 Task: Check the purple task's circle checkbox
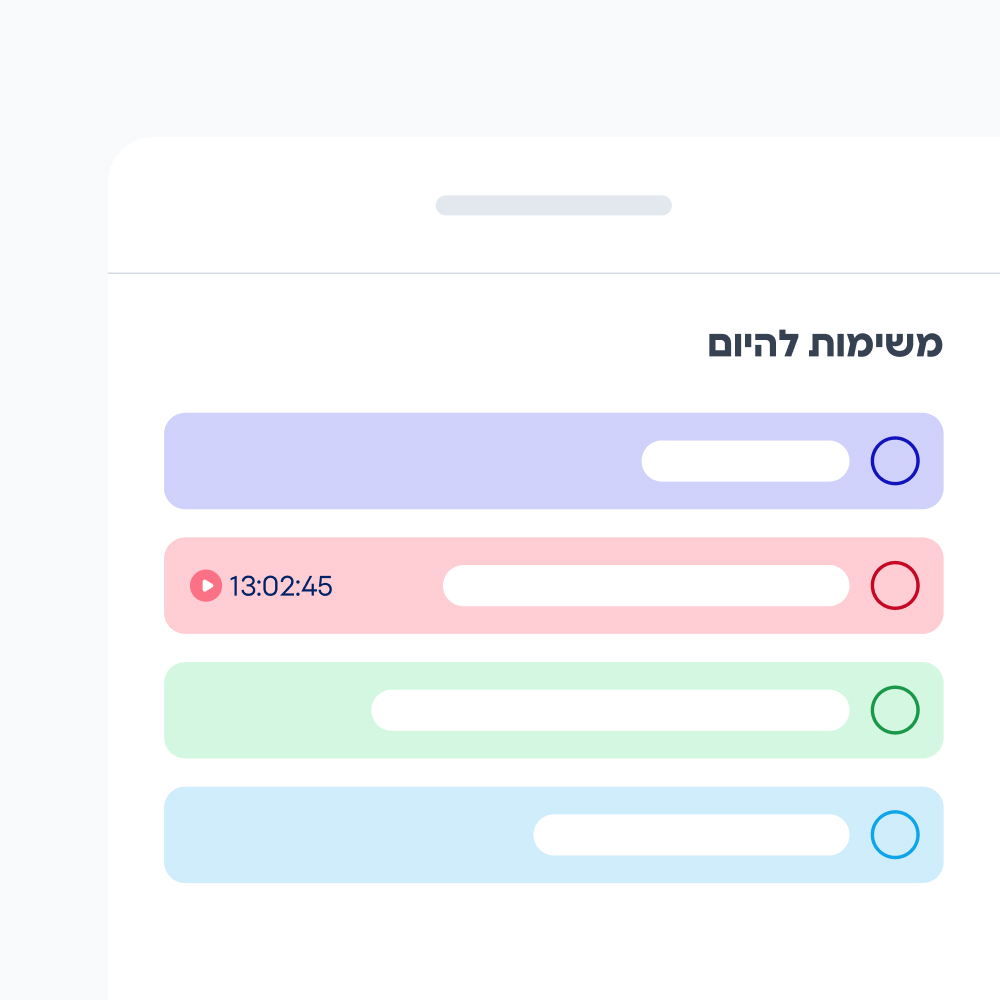point(894,461)
